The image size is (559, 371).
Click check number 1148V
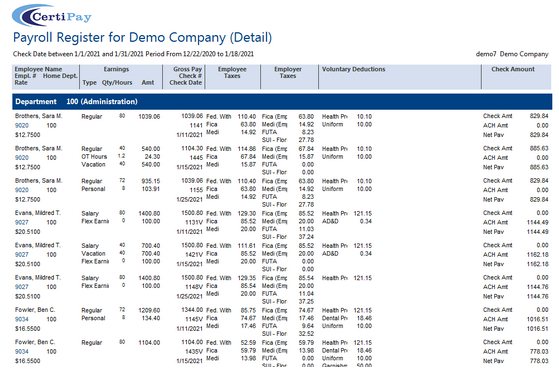pyautogui.click(x=194, y=287)
